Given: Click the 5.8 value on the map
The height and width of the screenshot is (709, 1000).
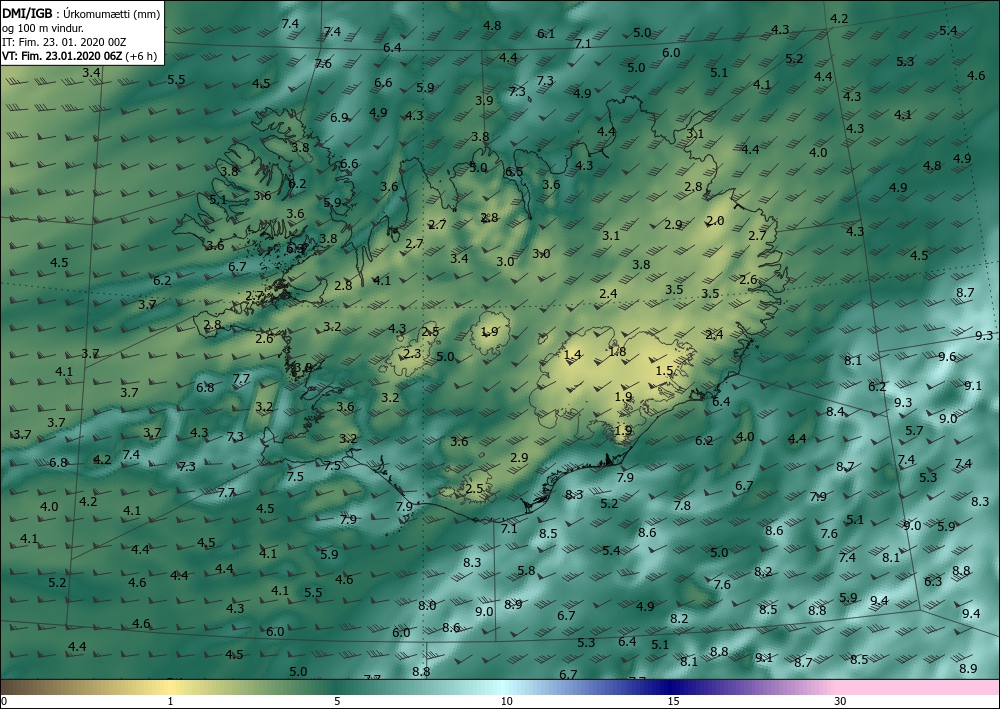Looking at the screenshot, I should pos(526,571).
